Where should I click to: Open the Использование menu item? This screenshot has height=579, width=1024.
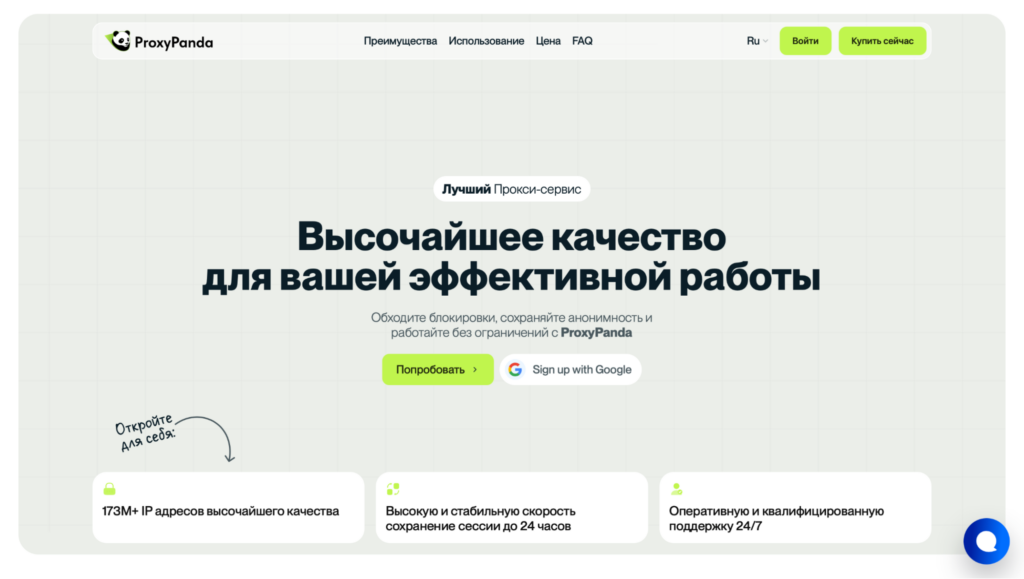click(486, 41)
